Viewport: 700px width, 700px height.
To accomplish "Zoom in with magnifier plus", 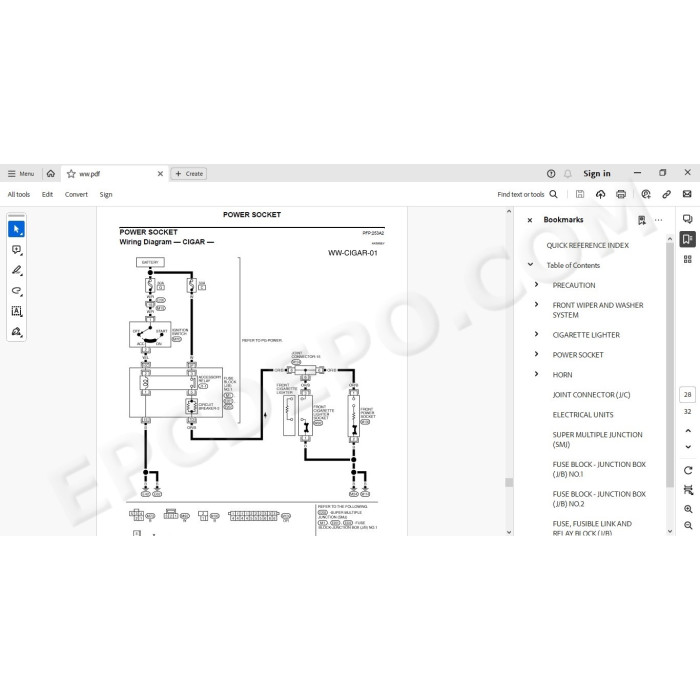I will click(688, 509).
